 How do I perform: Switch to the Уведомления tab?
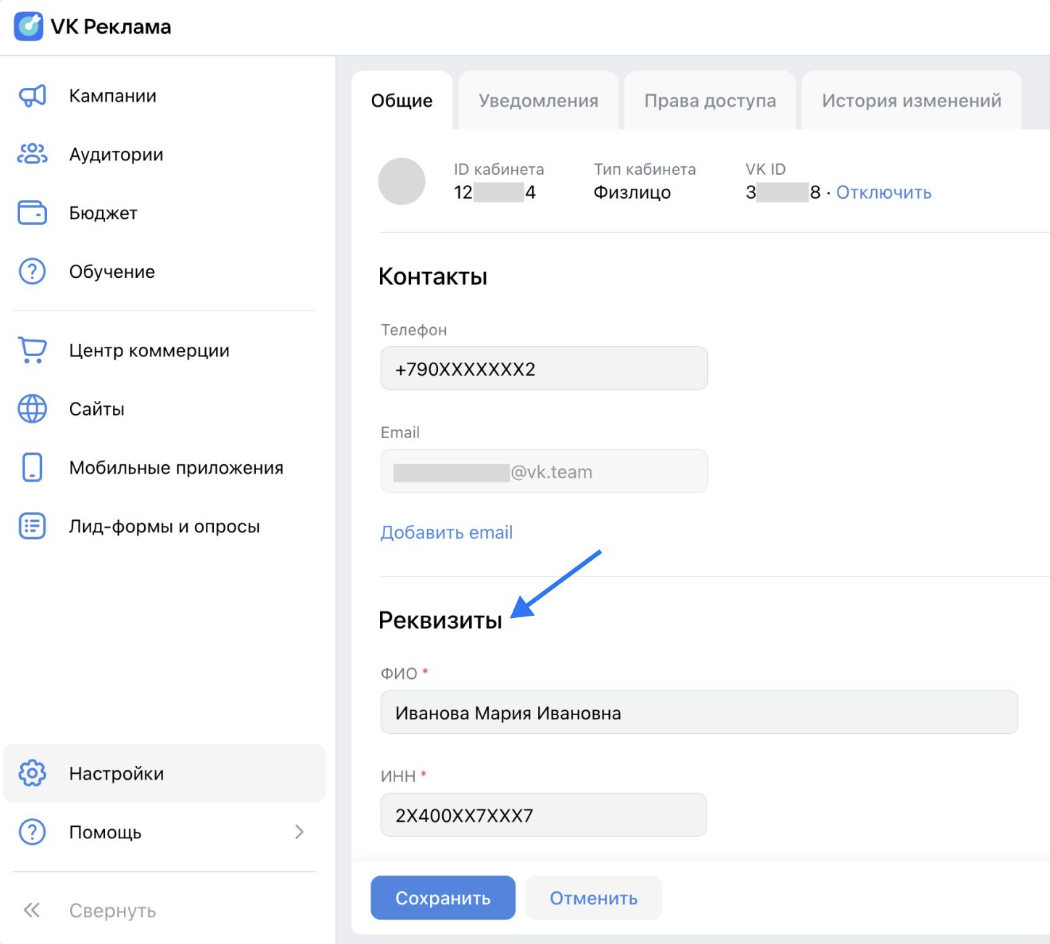point(538,99)
